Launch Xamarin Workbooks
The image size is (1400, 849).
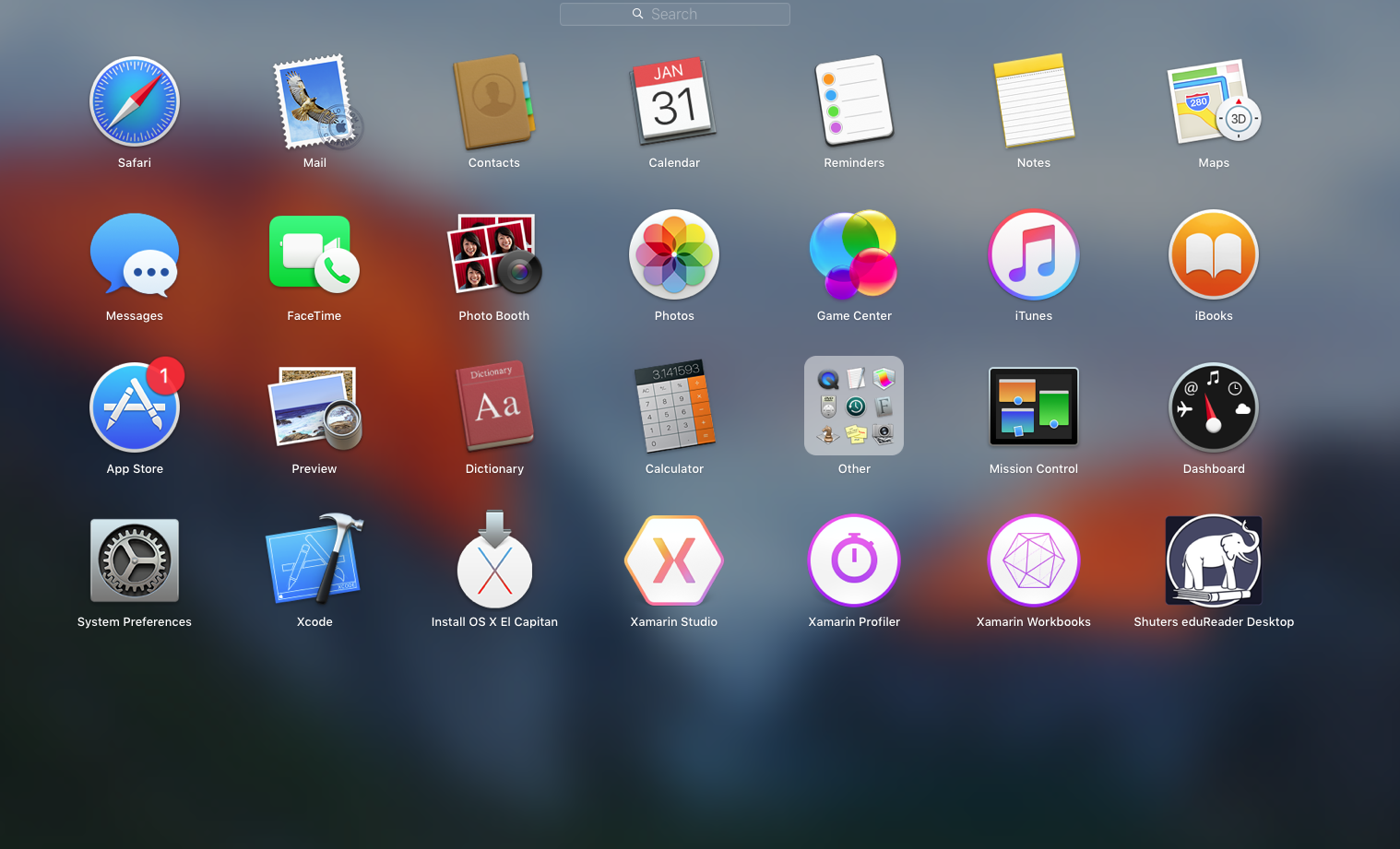pos(1034,560)
